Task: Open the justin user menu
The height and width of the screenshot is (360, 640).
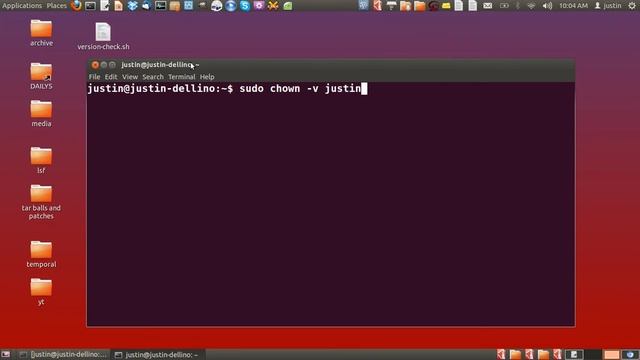Action: (x=608, y=6)
